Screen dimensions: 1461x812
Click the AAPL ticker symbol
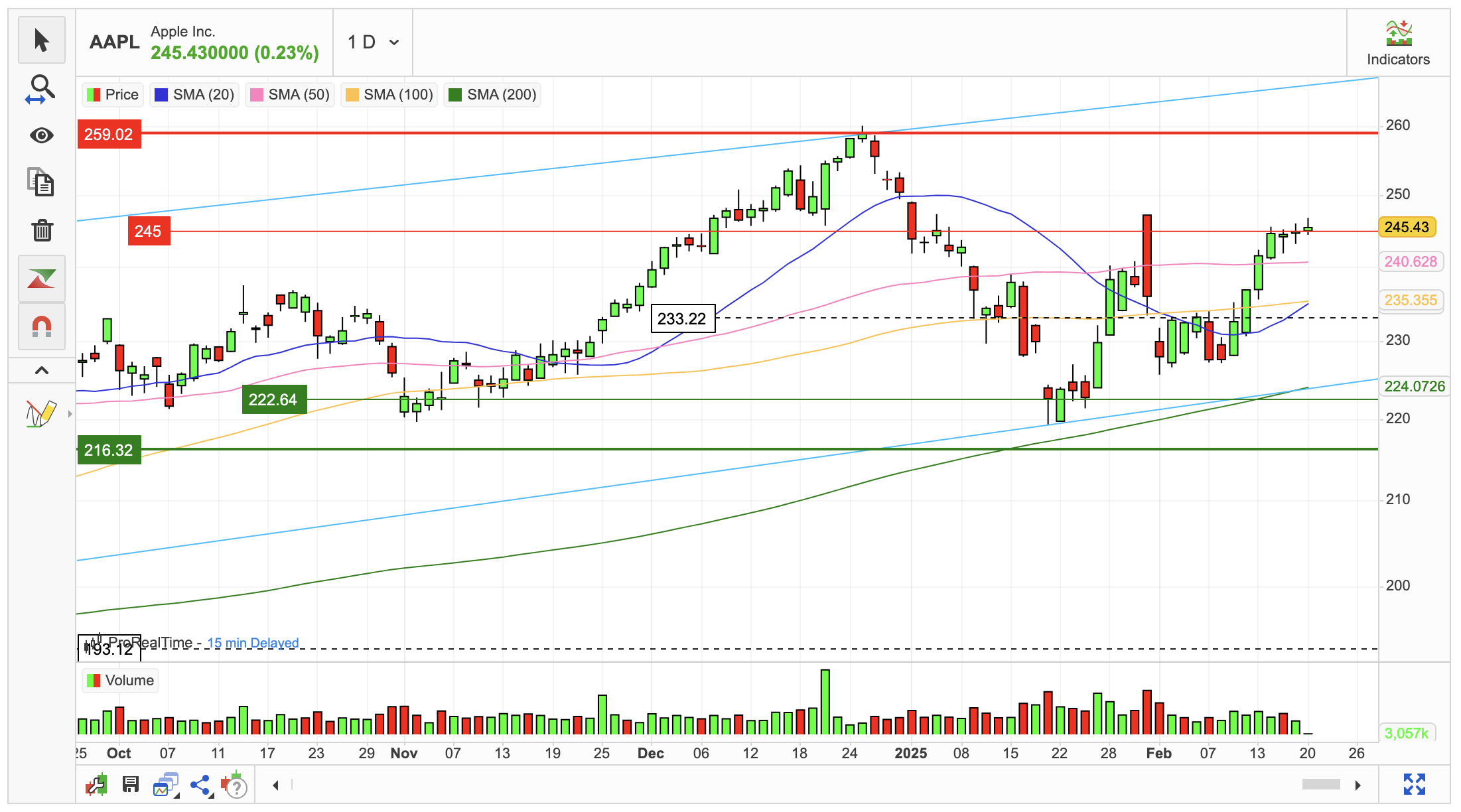(114, 42)
